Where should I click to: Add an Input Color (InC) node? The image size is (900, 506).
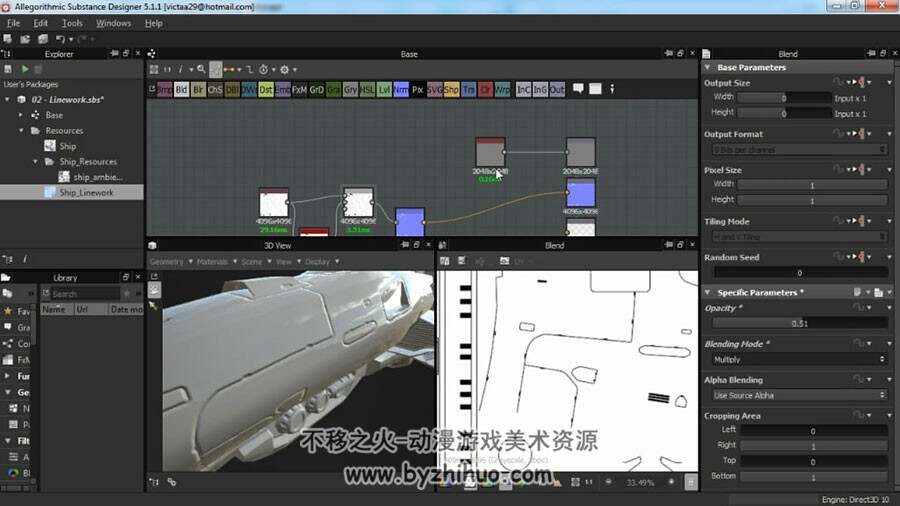[x=523, y=89]
